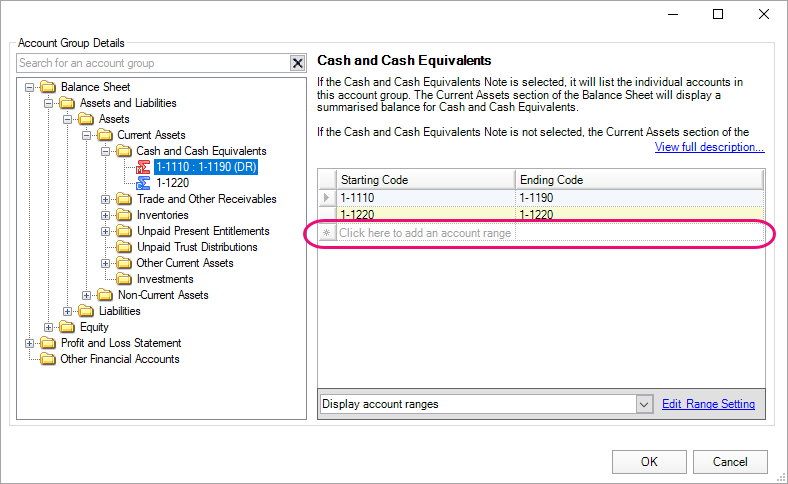Expand the Trade and Other Receivables node
Viewport: 788px width, 484px height.
[x=106, y=199]
